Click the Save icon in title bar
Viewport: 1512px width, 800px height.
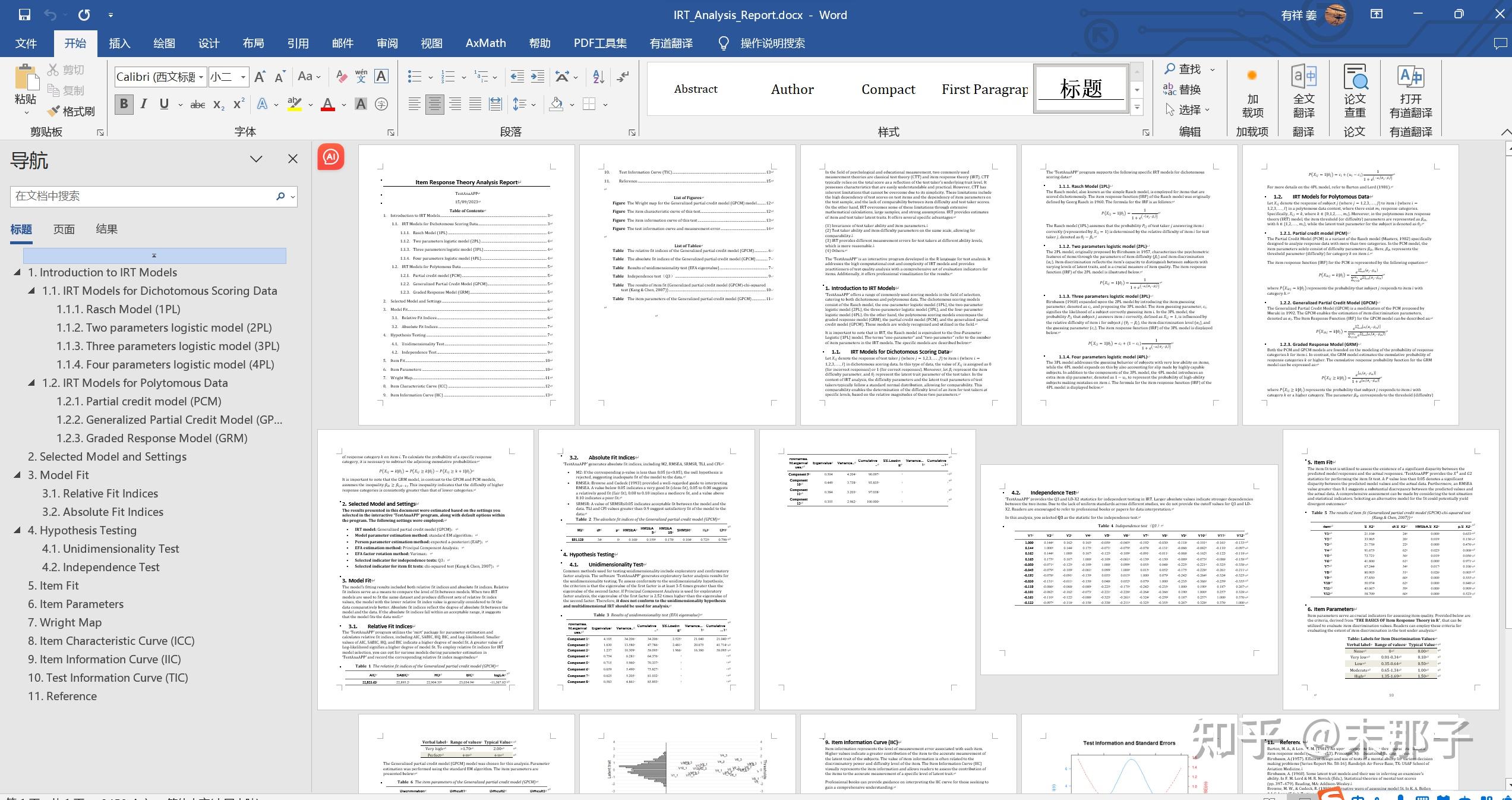coord(24,15)
